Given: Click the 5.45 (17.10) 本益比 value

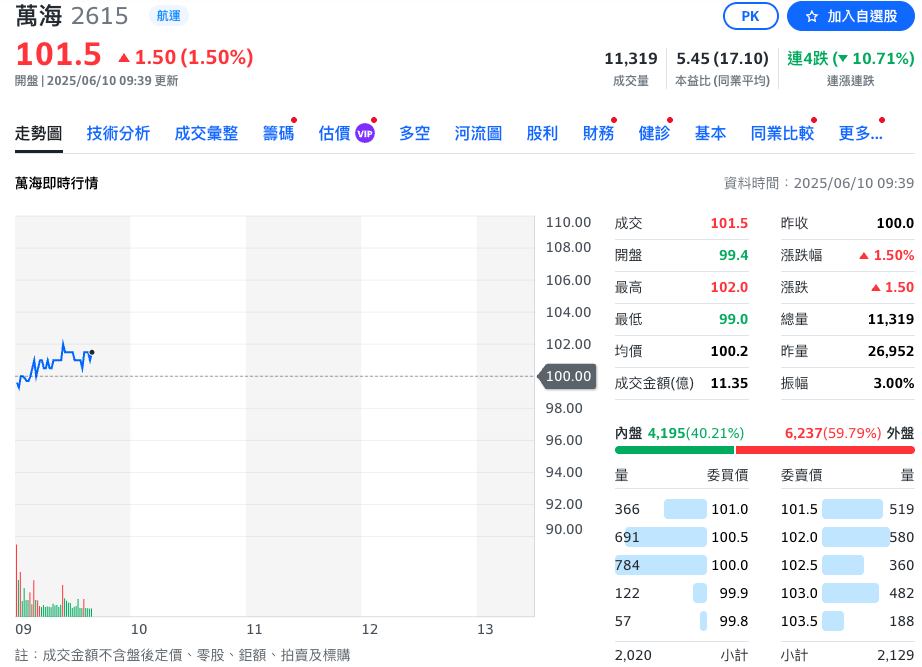Looking at the screenshot, I should coord(722,58).
